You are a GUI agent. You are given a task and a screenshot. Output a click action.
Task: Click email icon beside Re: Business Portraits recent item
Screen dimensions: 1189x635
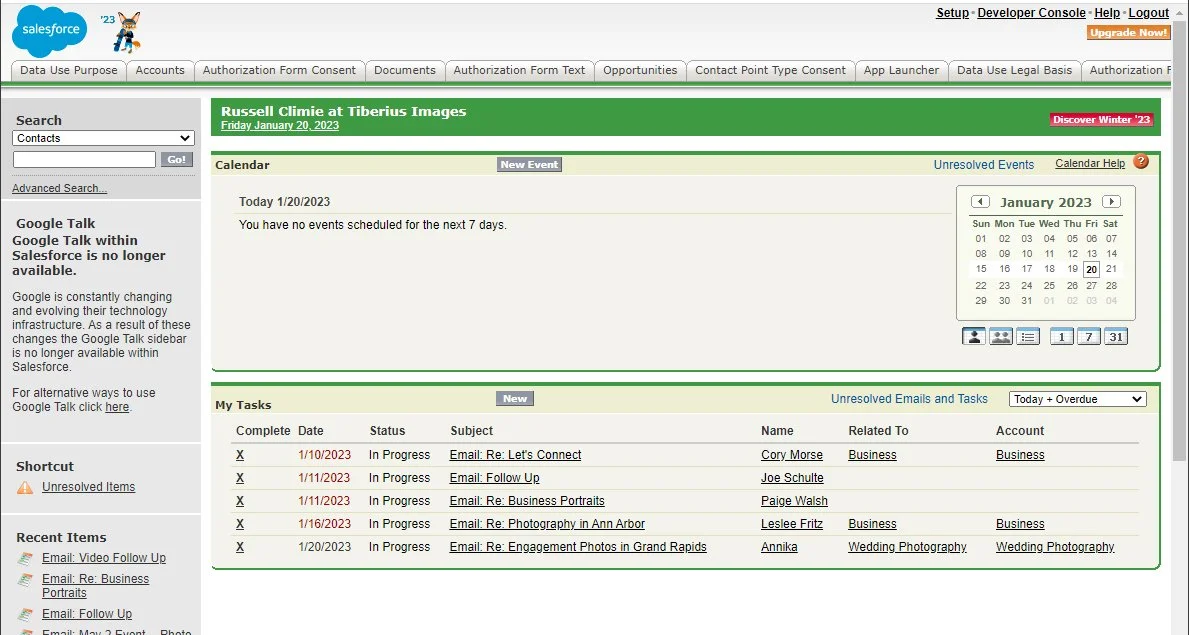pyautogui.click(x=27, y=580)
